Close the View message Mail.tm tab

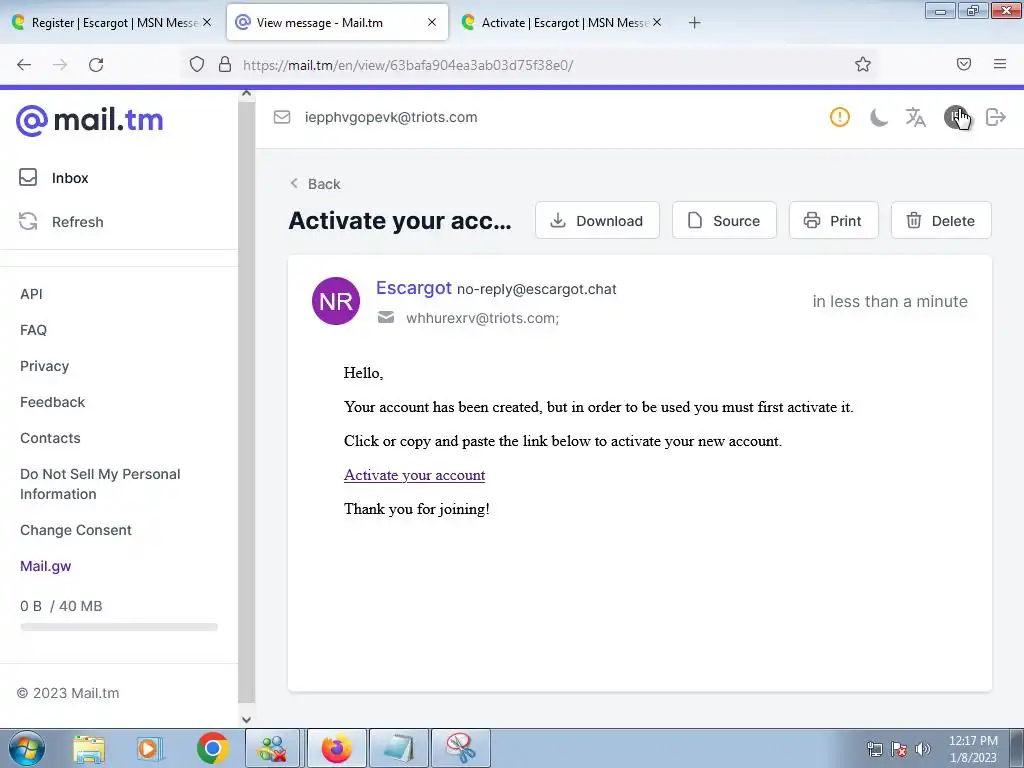point(432,22)
